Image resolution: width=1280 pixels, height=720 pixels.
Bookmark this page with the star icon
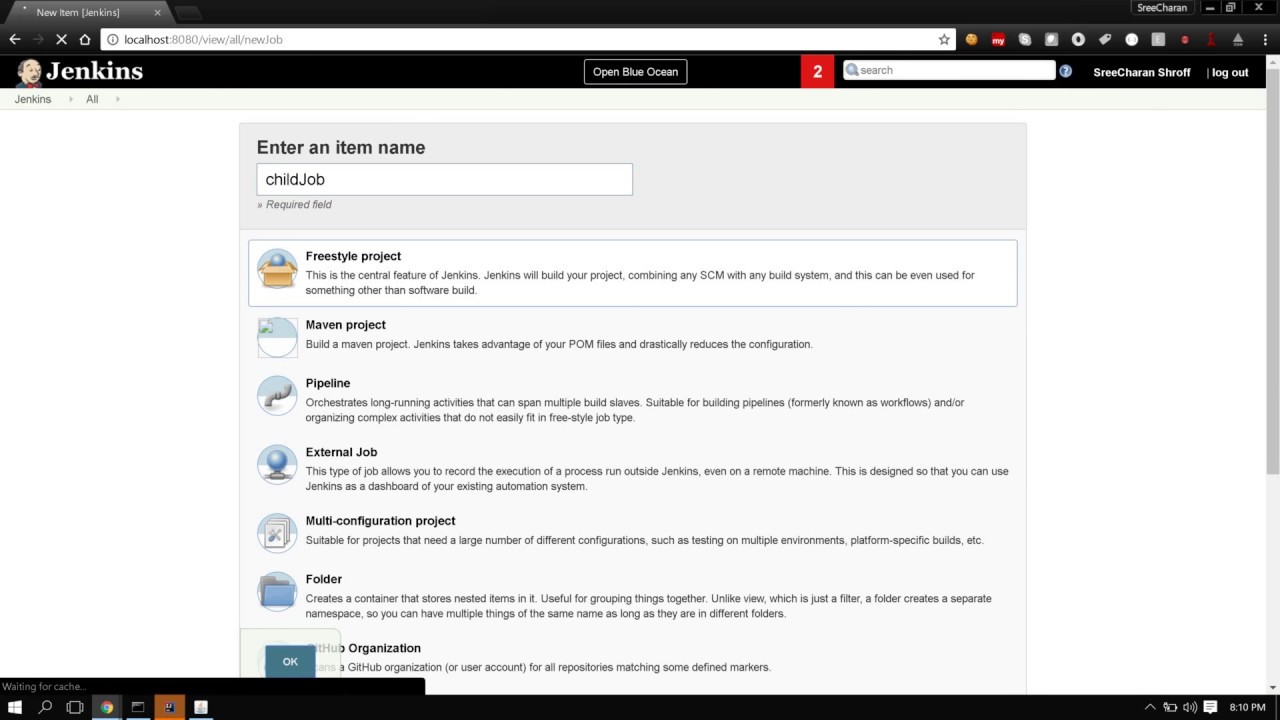944,39
